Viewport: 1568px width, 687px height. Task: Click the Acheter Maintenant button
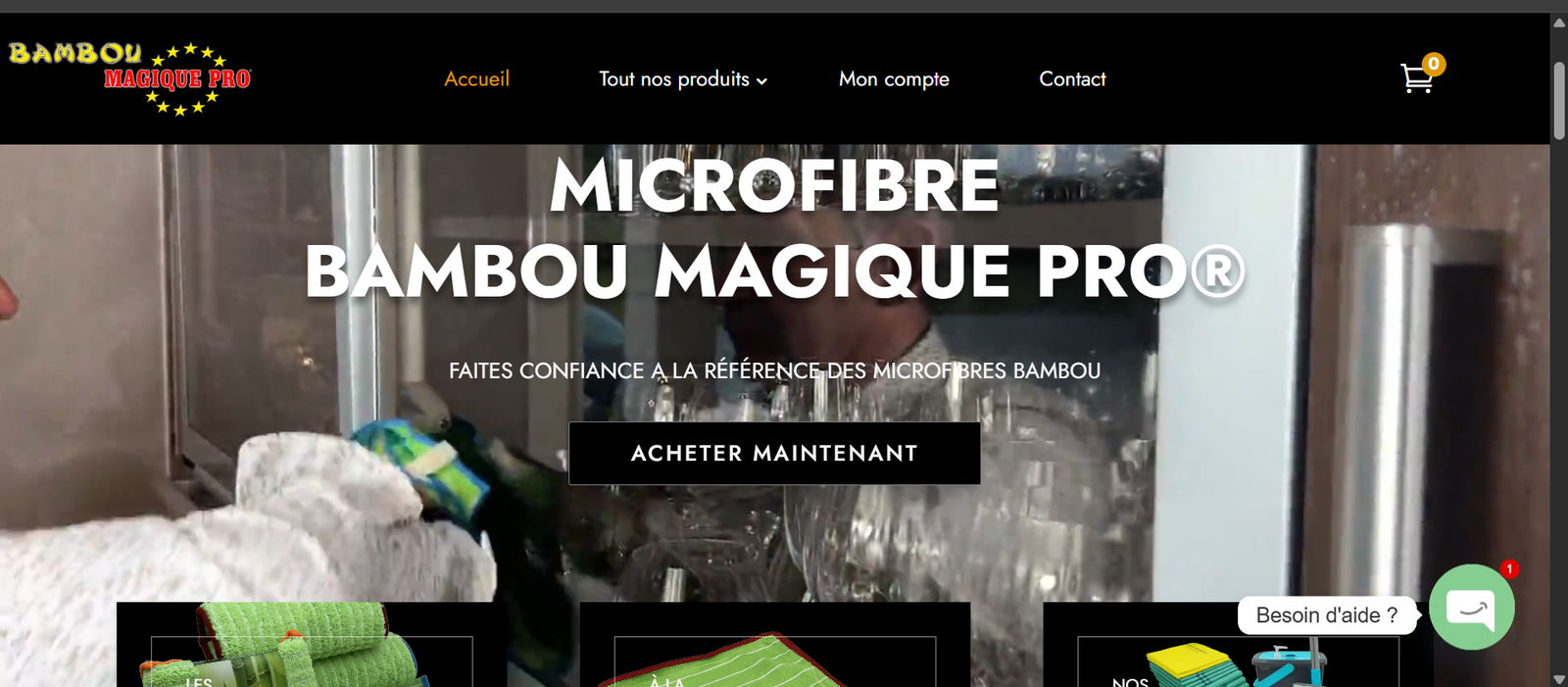[774, 454]
